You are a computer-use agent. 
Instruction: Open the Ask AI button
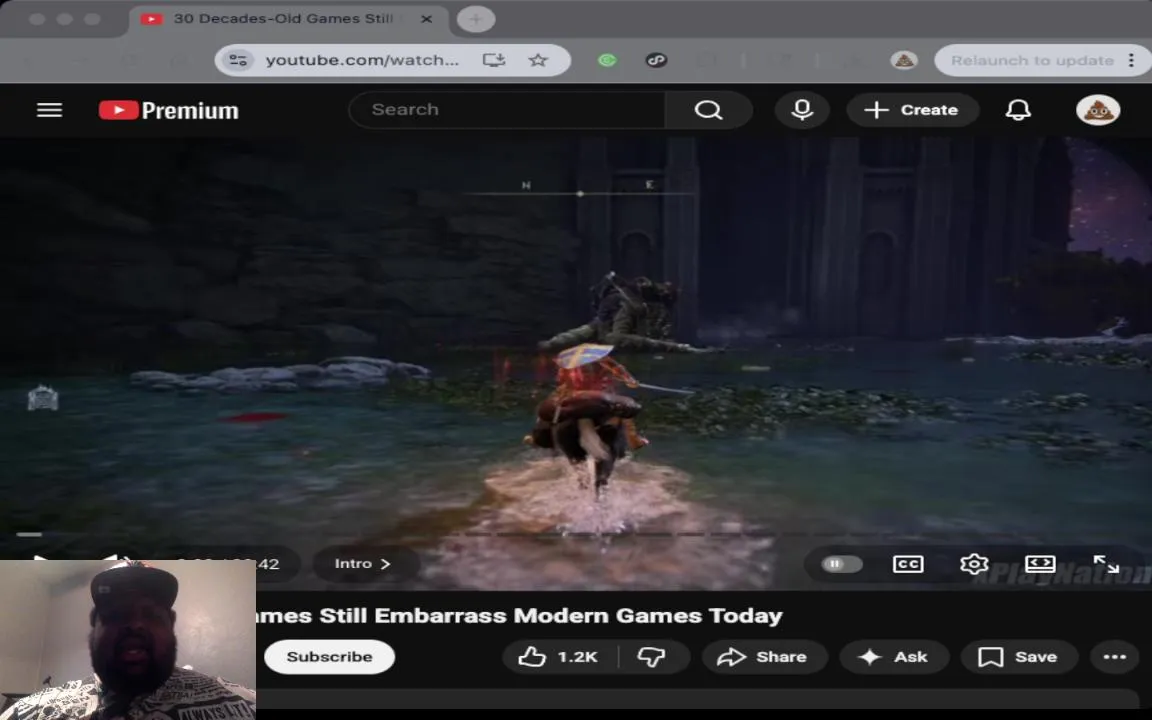(x=894, y=656)
